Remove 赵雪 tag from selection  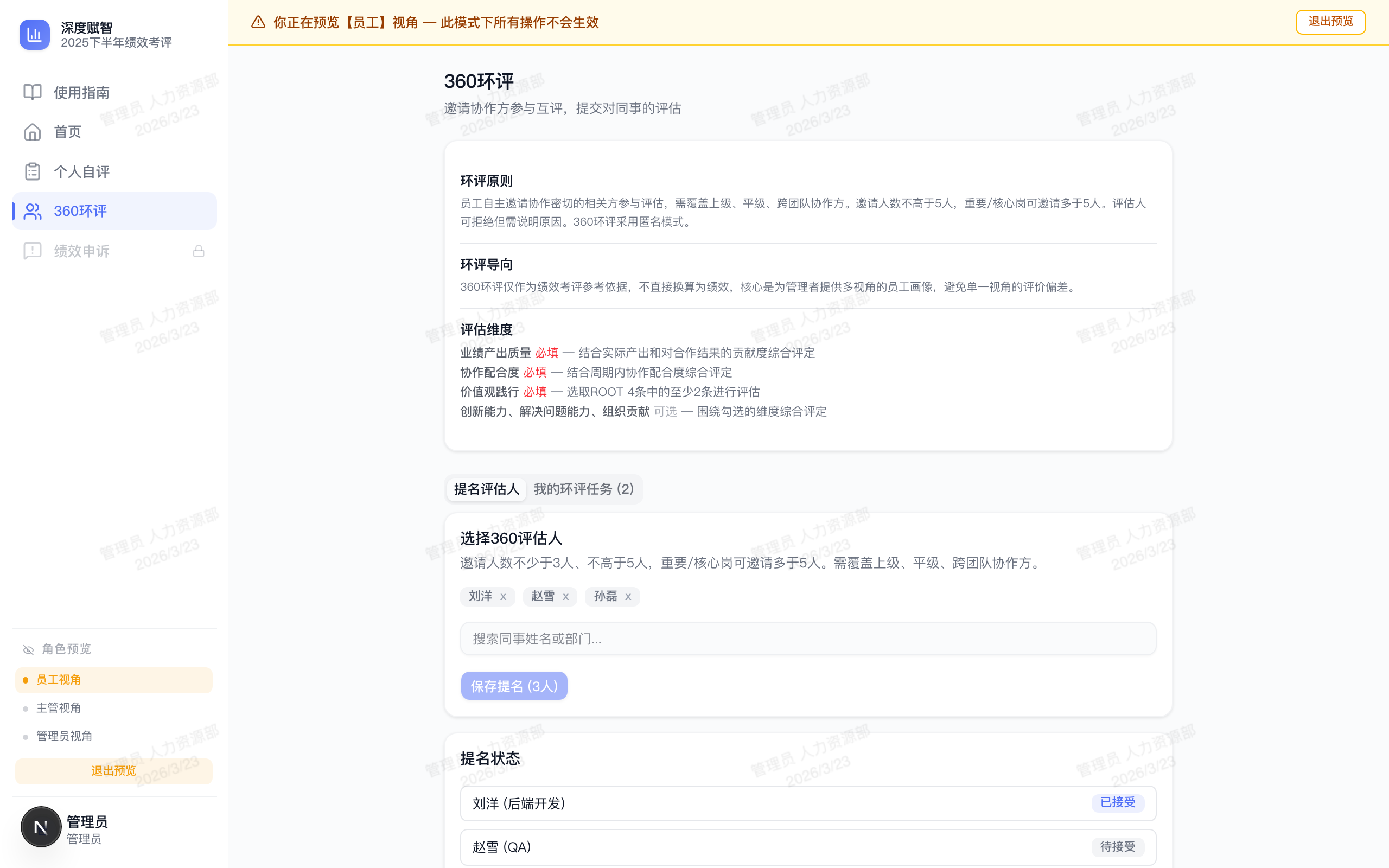[x=566, y=596]
